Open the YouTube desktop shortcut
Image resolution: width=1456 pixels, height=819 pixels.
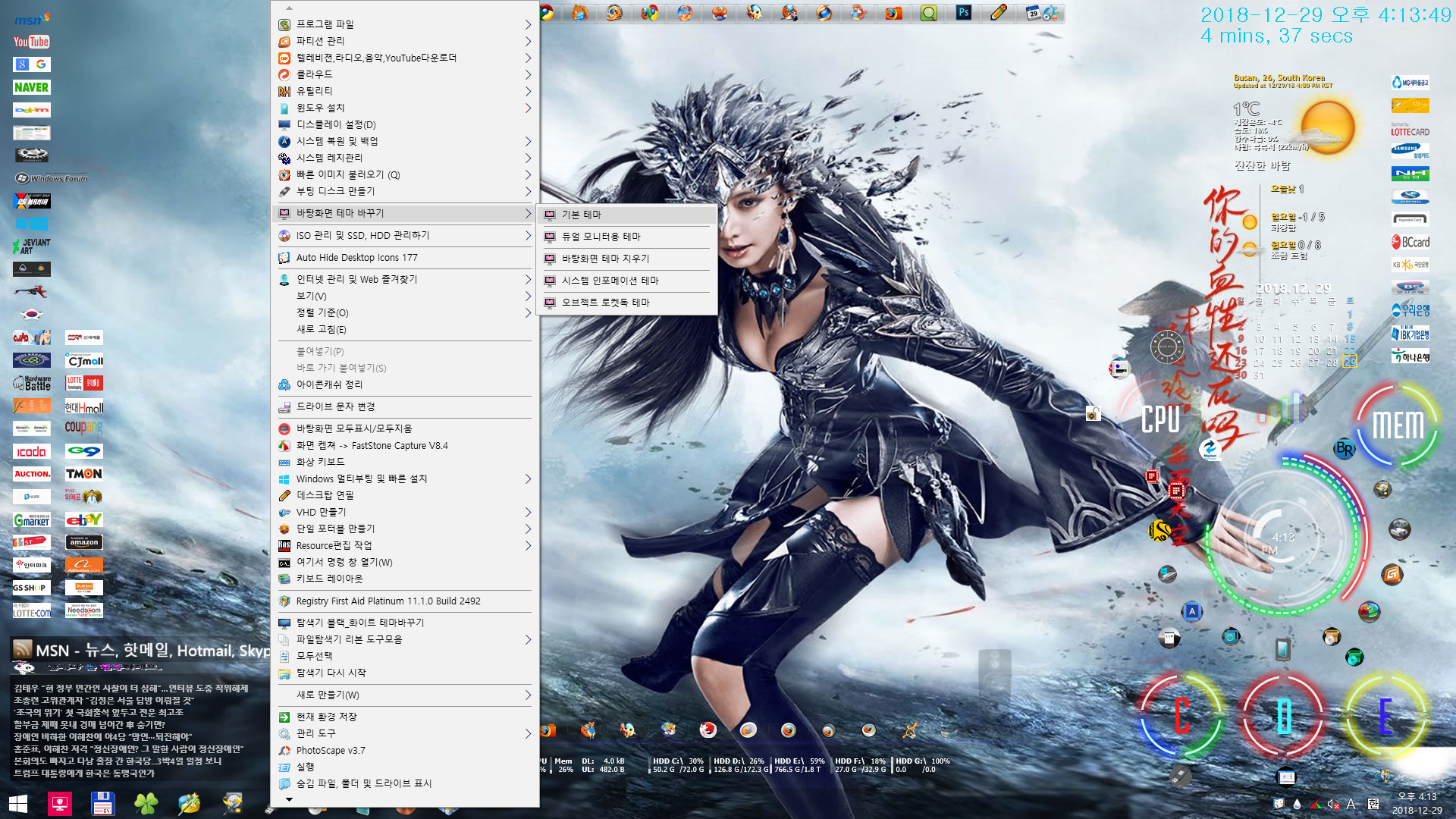(31, 42)
